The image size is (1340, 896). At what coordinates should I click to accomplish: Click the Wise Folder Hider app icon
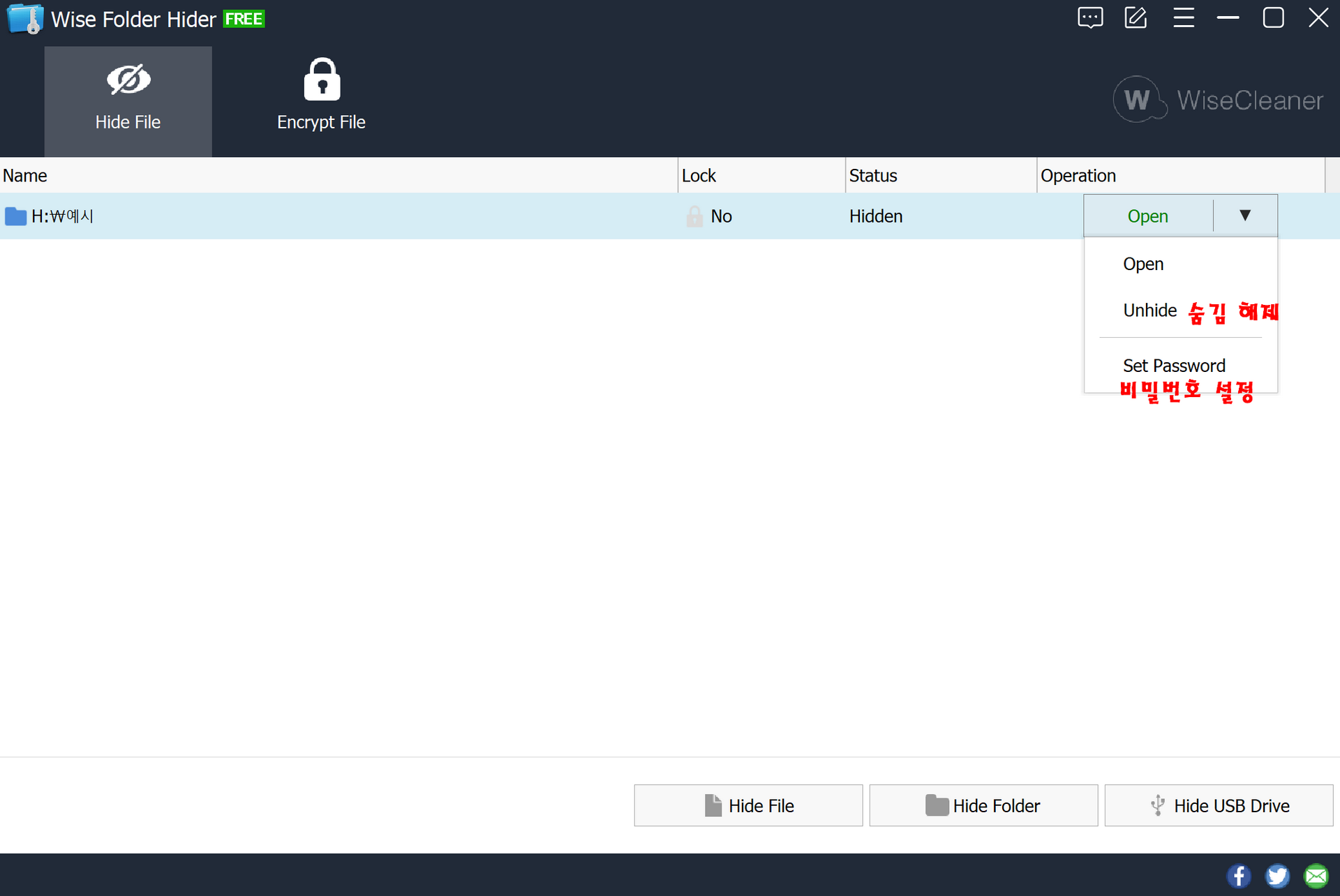pyautogui.click(x=24, y=19)
